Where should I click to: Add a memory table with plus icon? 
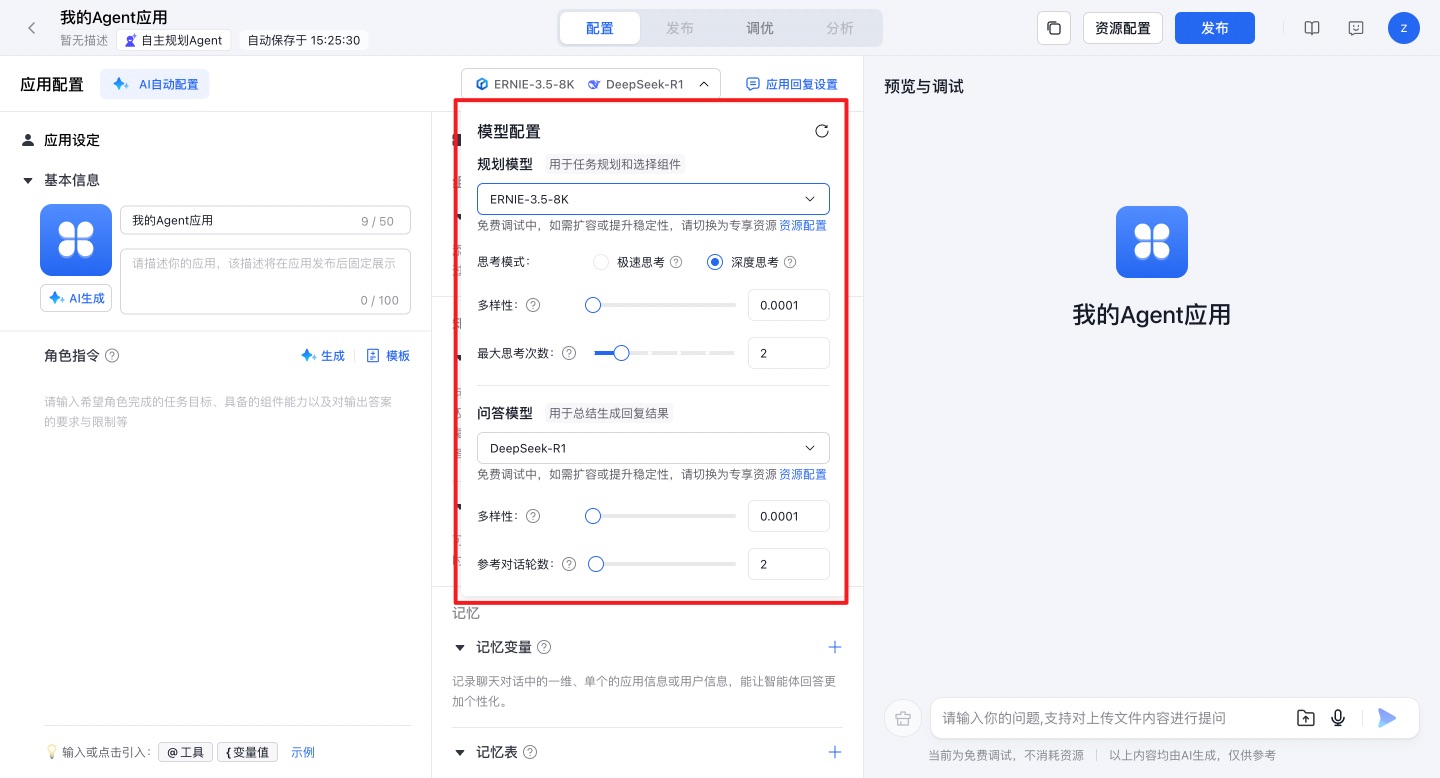pyautogui.click(x=835, y=752)
